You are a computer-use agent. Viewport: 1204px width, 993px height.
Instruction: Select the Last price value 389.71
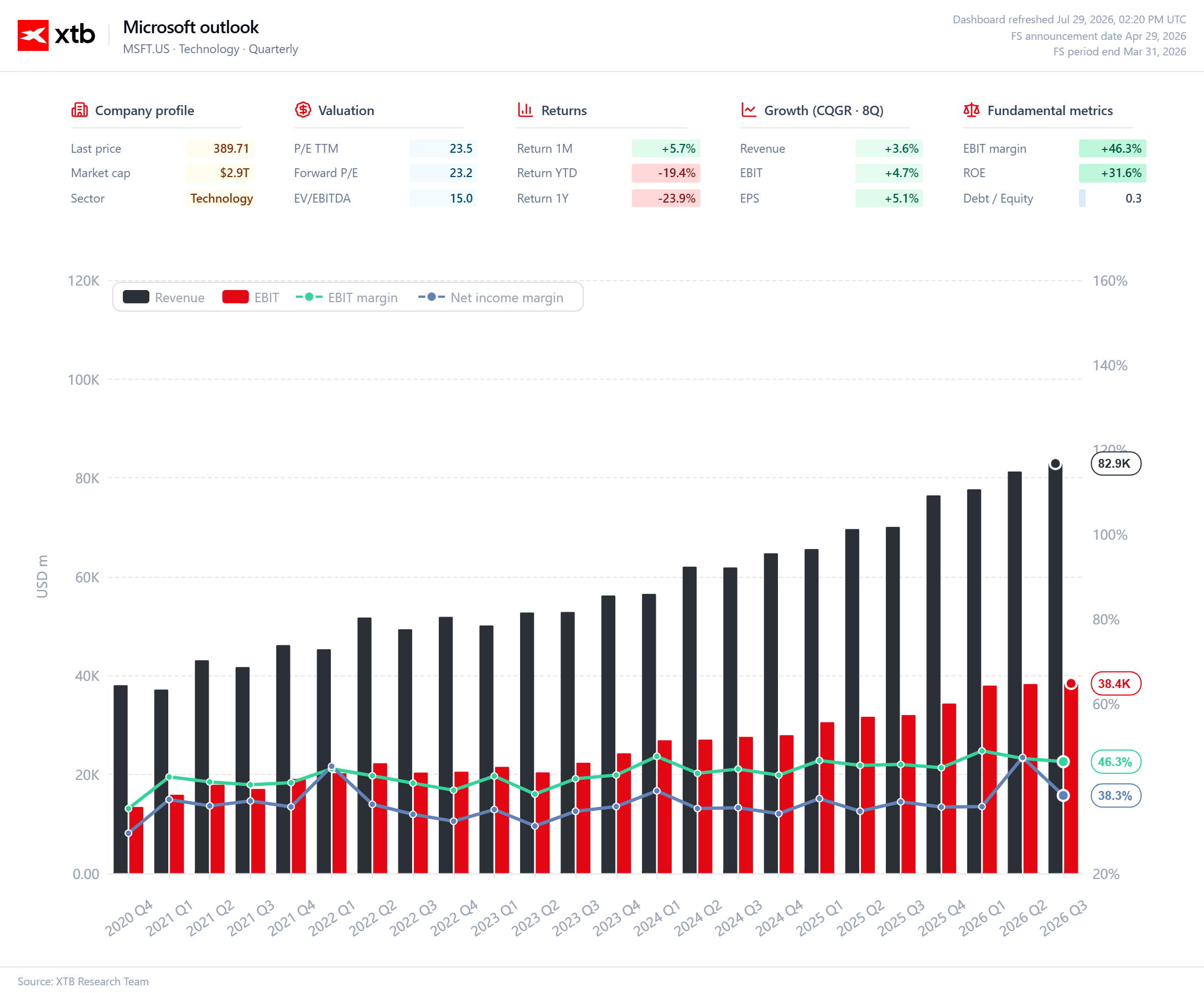[x=220, y=149]
